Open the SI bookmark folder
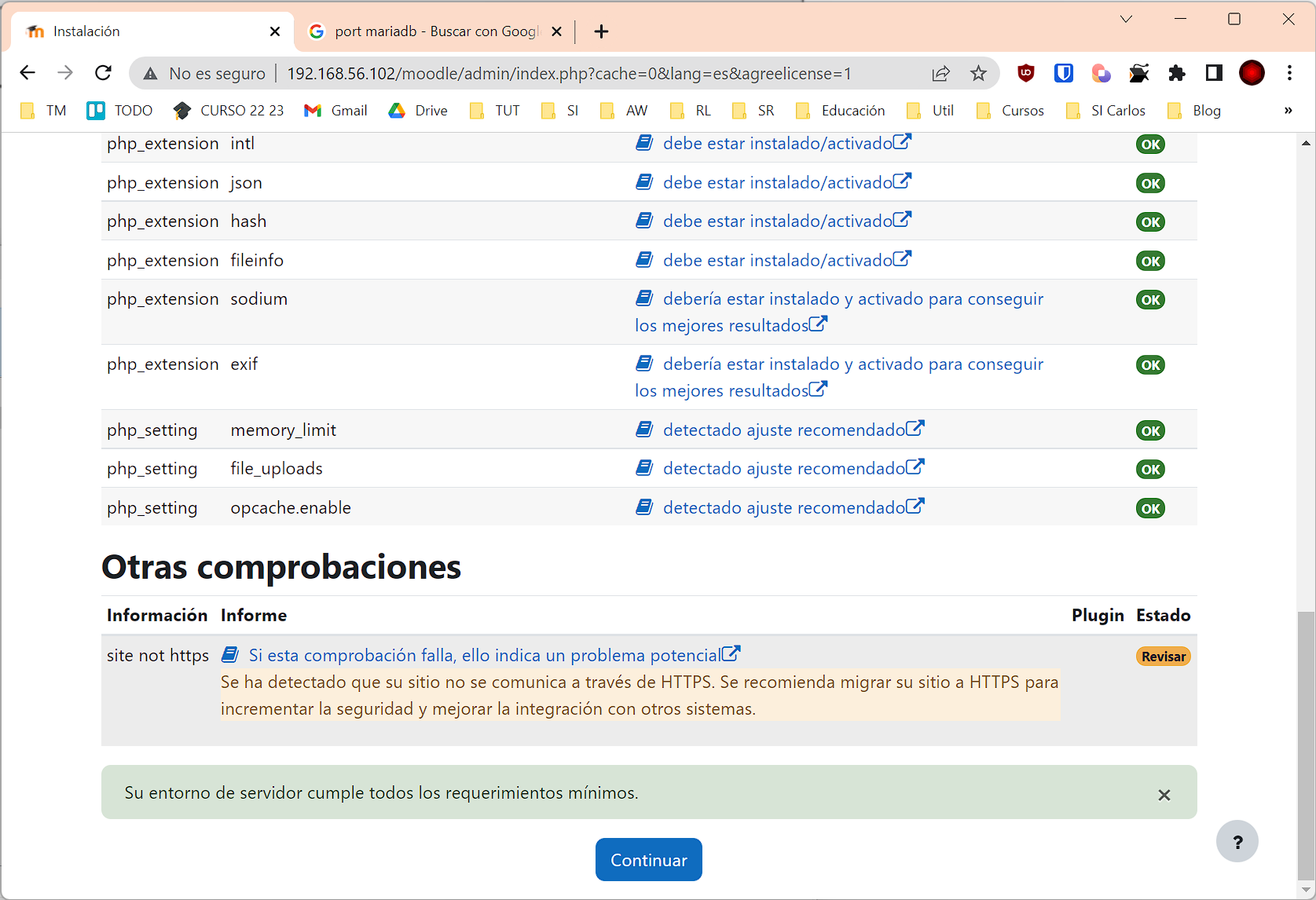The height and width of the screenshot is (900, 1316). pos(560,111)
